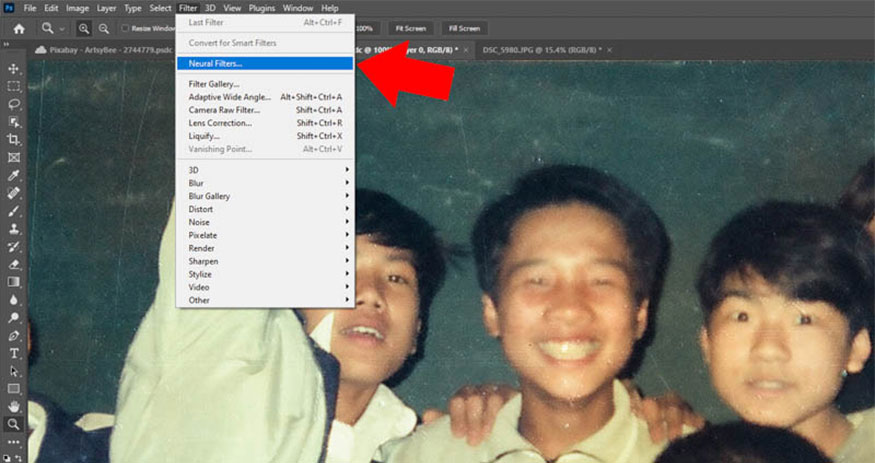Select the Frame tool

click(x=13, y=157)
